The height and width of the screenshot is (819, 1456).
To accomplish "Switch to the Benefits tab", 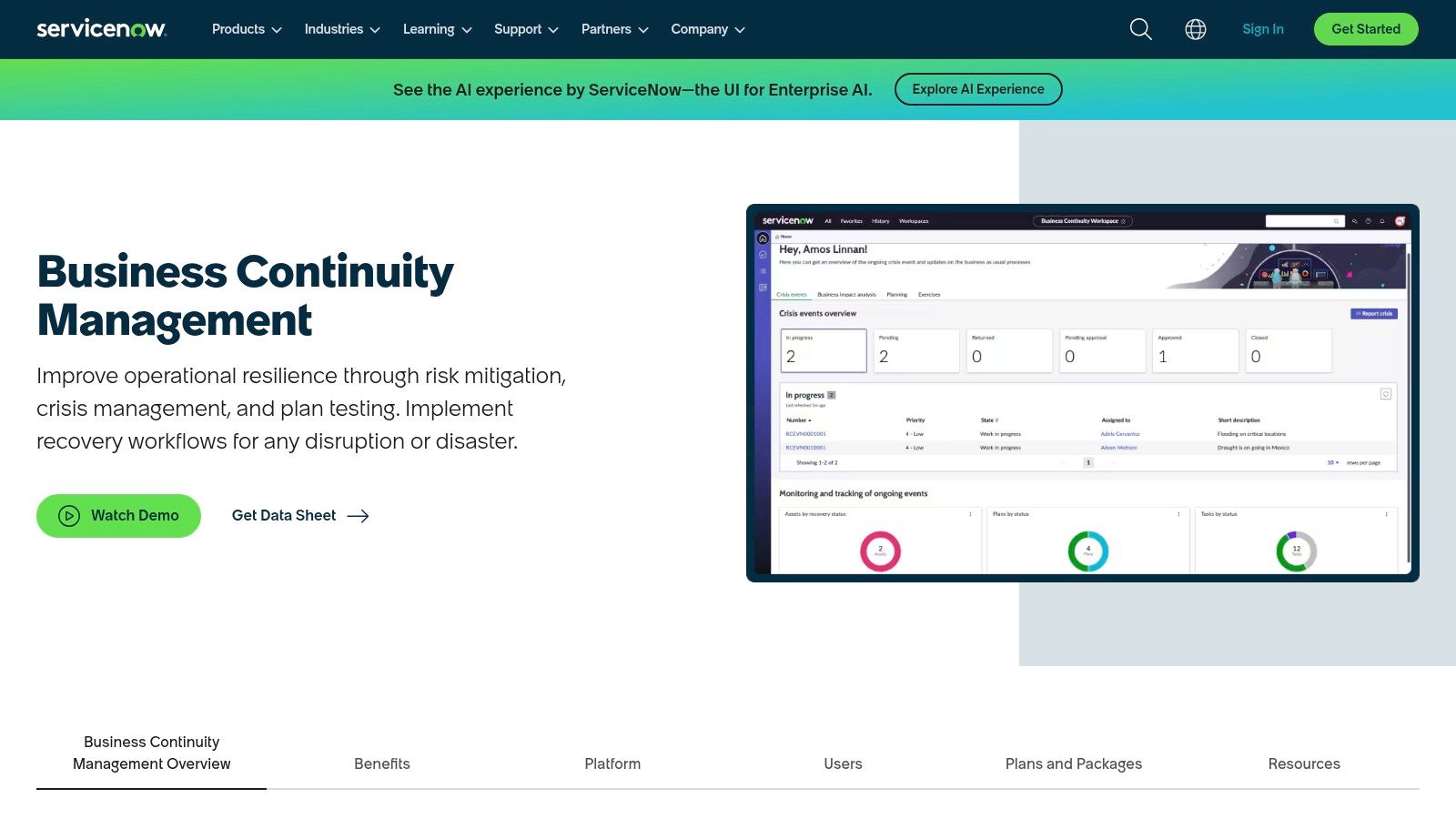I will [x=382, y=764].
